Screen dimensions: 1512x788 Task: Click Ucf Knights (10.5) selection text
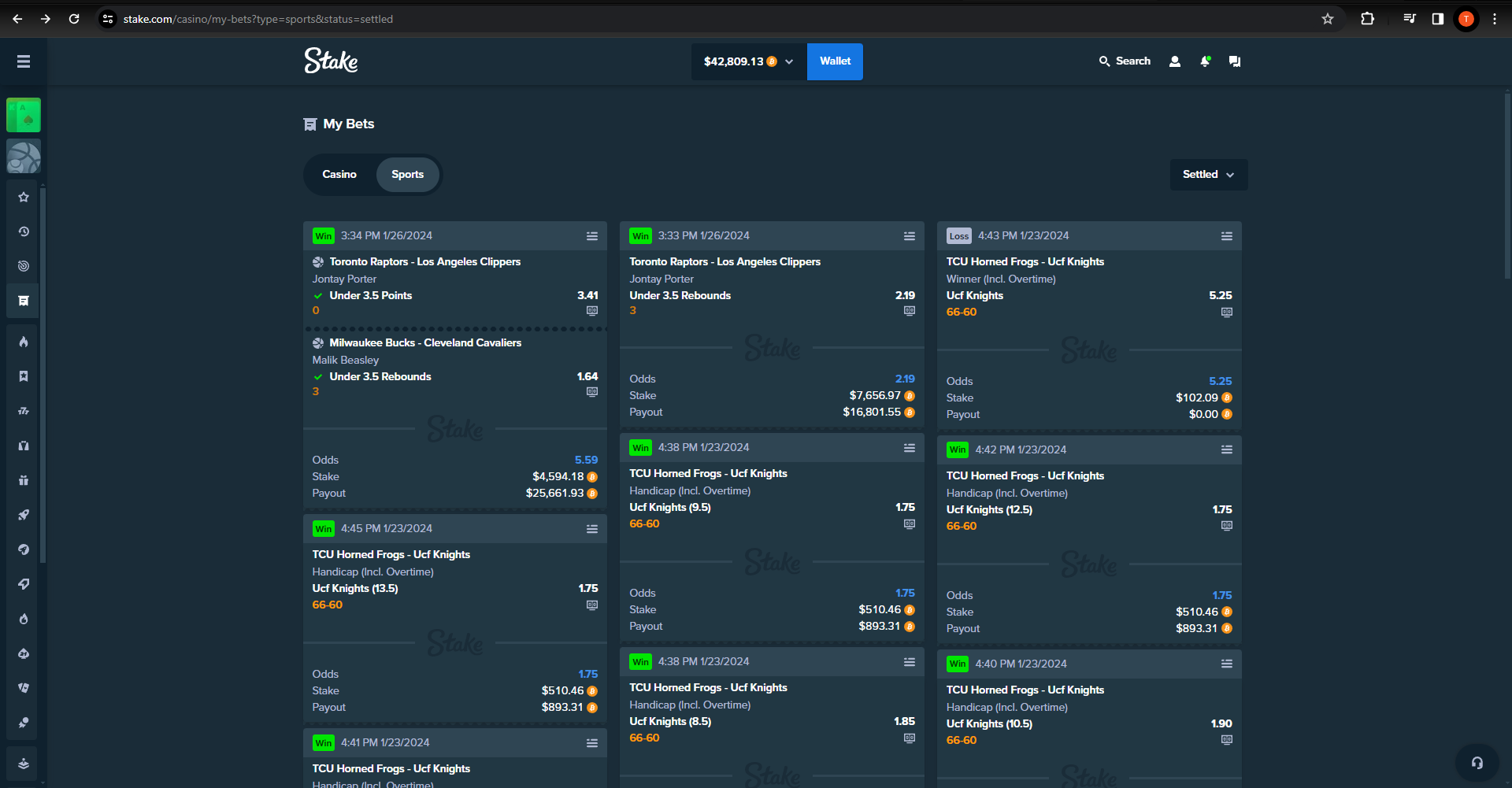989,724
